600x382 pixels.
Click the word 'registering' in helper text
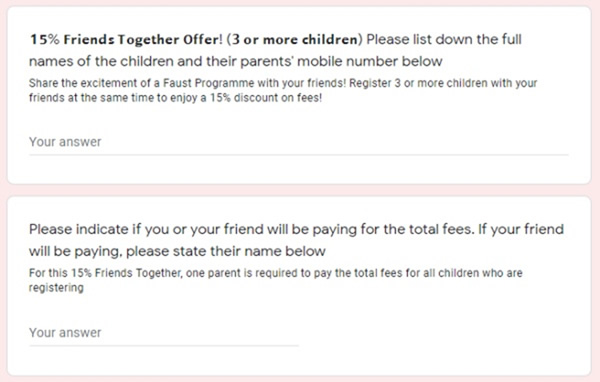[56, 288]
